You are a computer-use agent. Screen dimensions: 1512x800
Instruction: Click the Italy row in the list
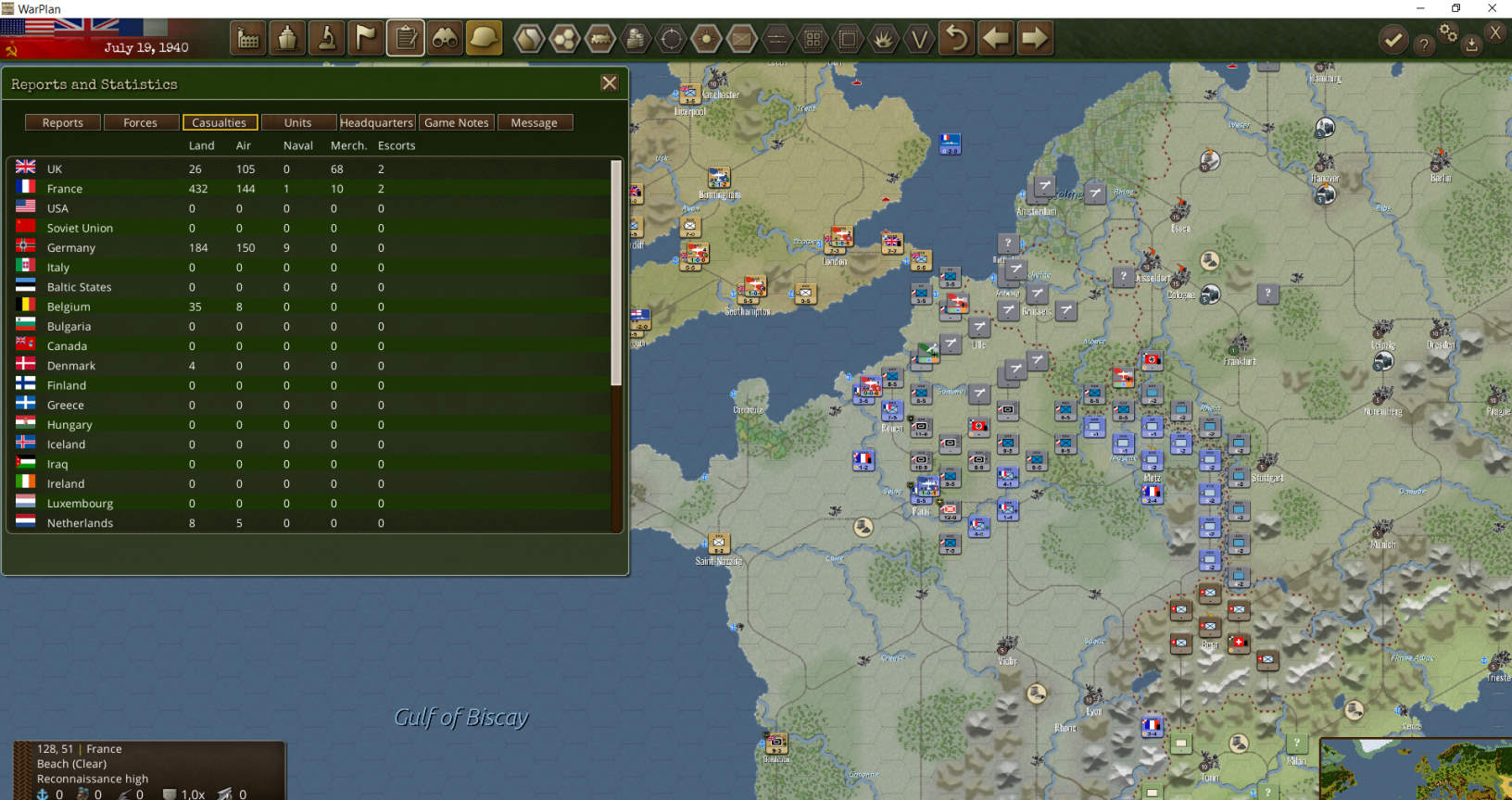pos(309,267)
